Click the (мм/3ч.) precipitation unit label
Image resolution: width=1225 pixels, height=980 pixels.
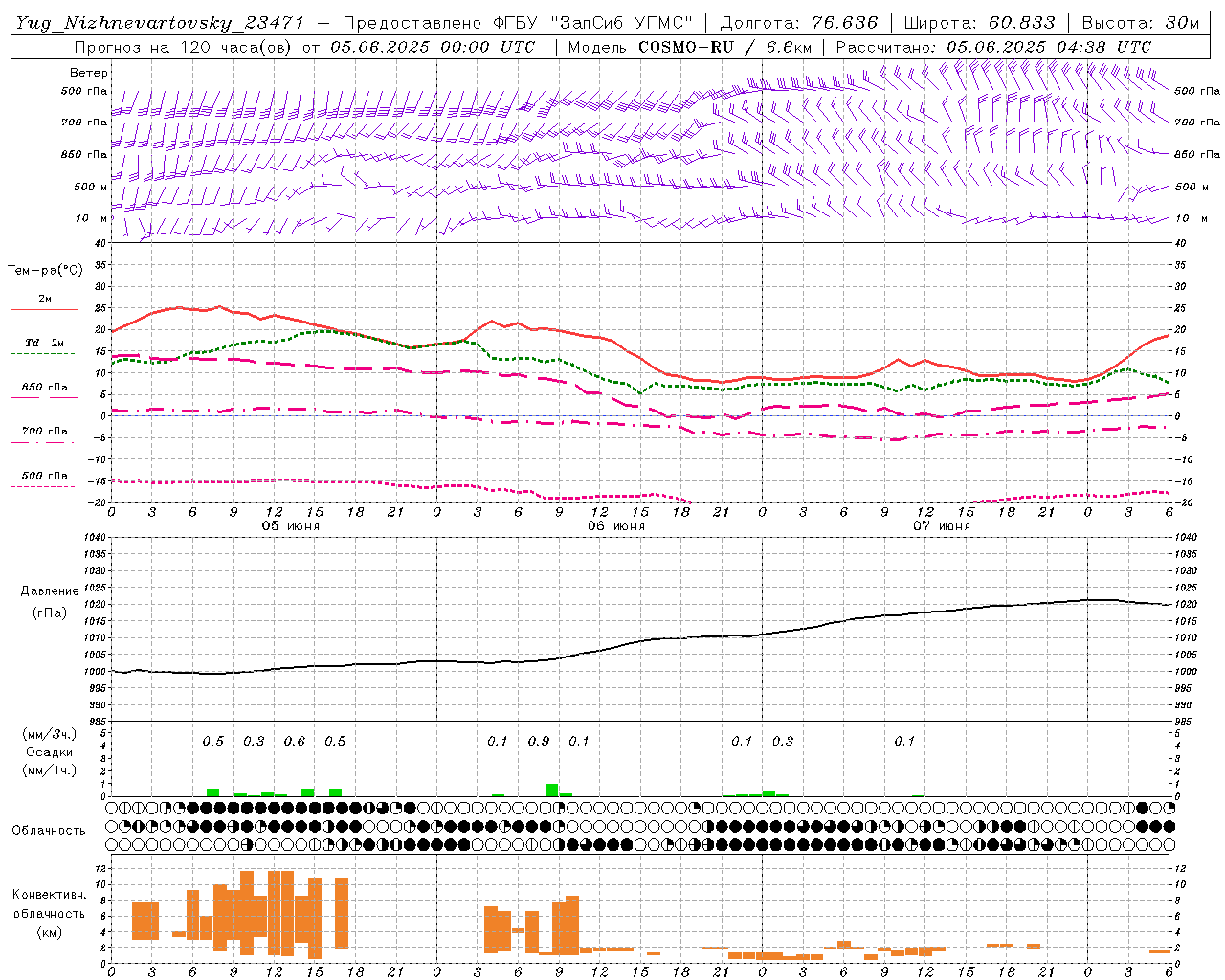(x=51, y=734)
